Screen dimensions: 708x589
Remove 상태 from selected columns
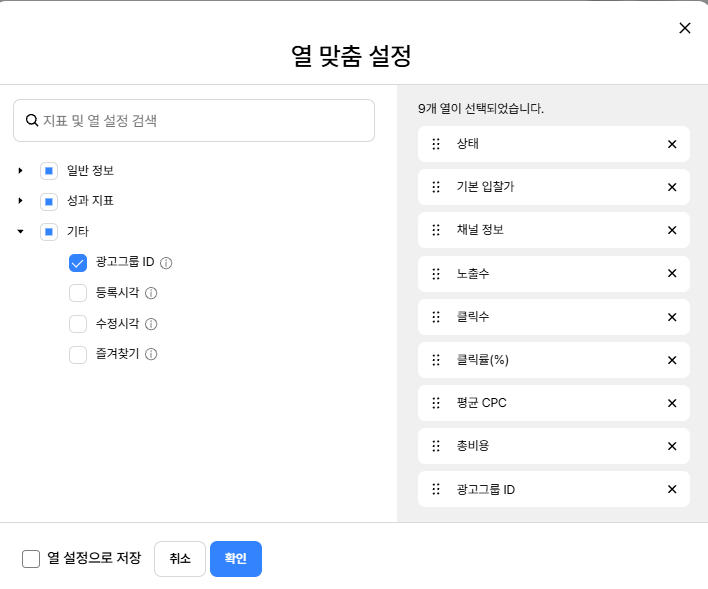coord(672,144)
